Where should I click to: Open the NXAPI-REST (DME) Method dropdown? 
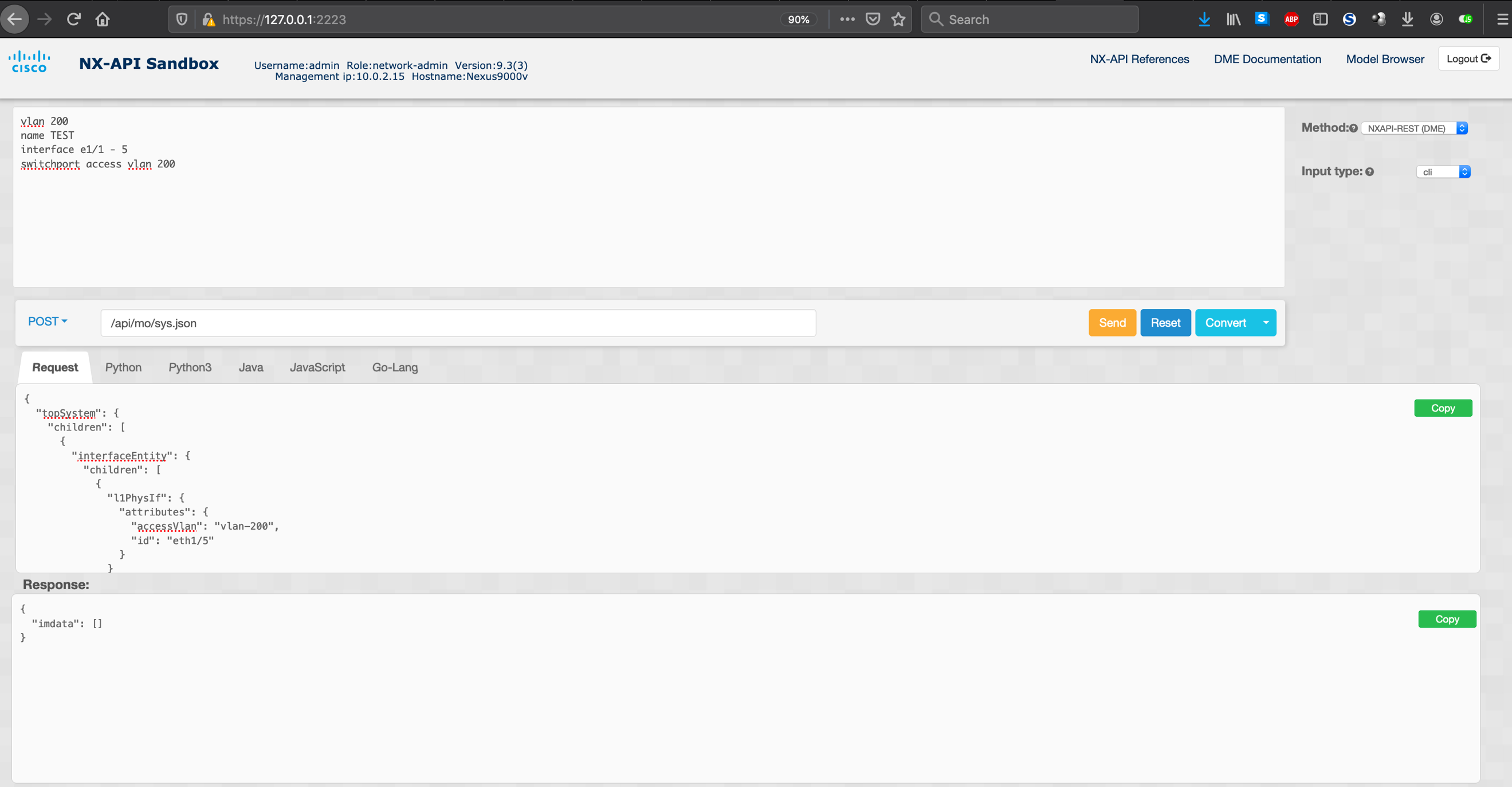point(1413,127)
